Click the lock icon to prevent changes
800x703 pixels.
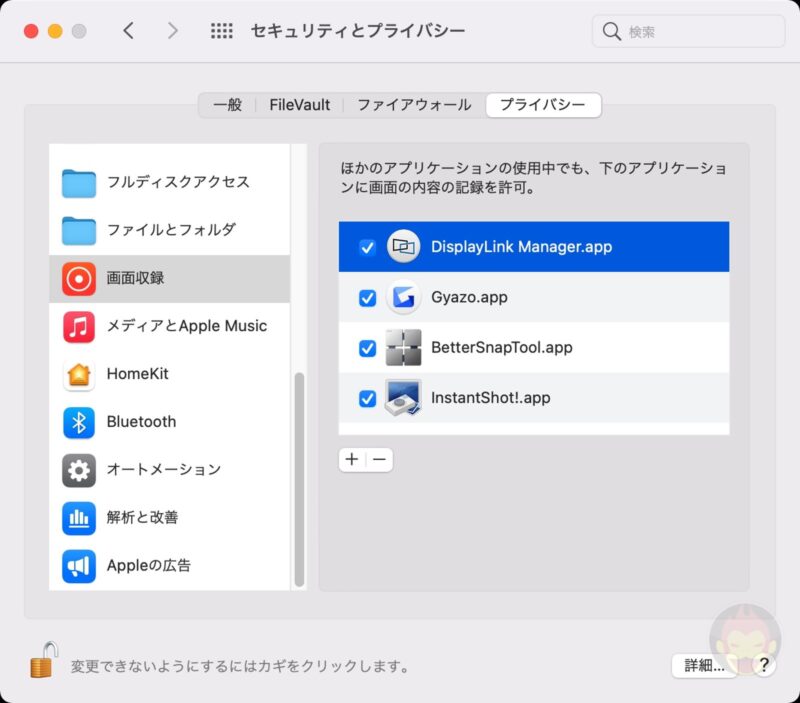tap(42, 661)
